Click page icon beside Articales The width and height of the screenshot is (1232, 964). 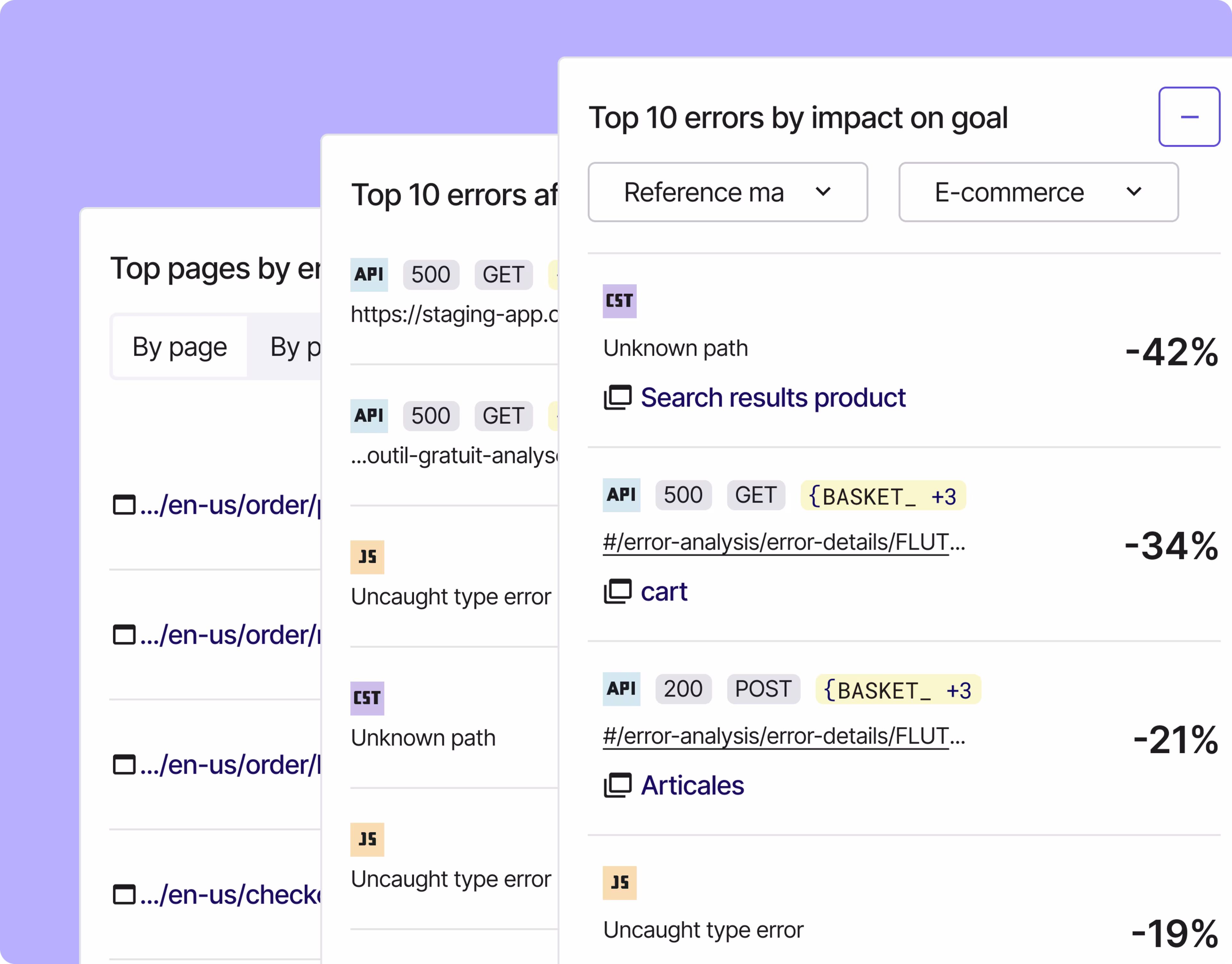(x=618, y=785)
